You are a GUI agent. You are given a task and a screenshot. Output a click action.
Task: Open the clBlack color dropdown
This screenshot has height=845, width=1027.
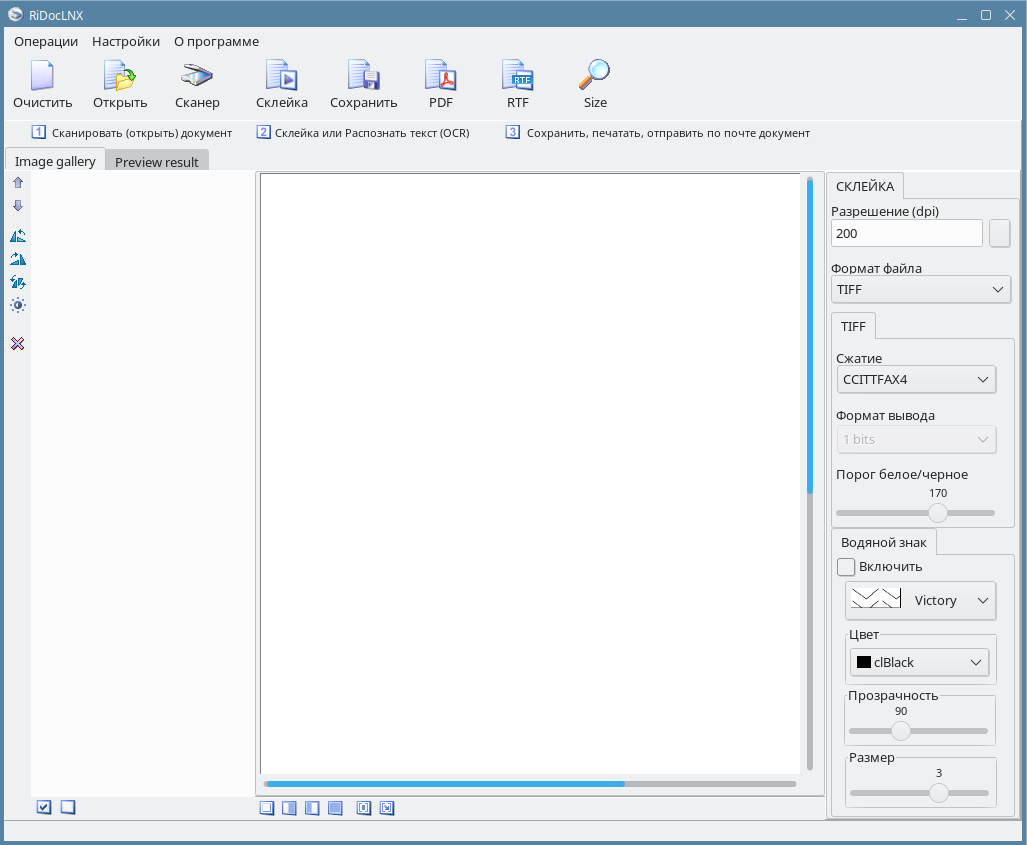[919, 662]
